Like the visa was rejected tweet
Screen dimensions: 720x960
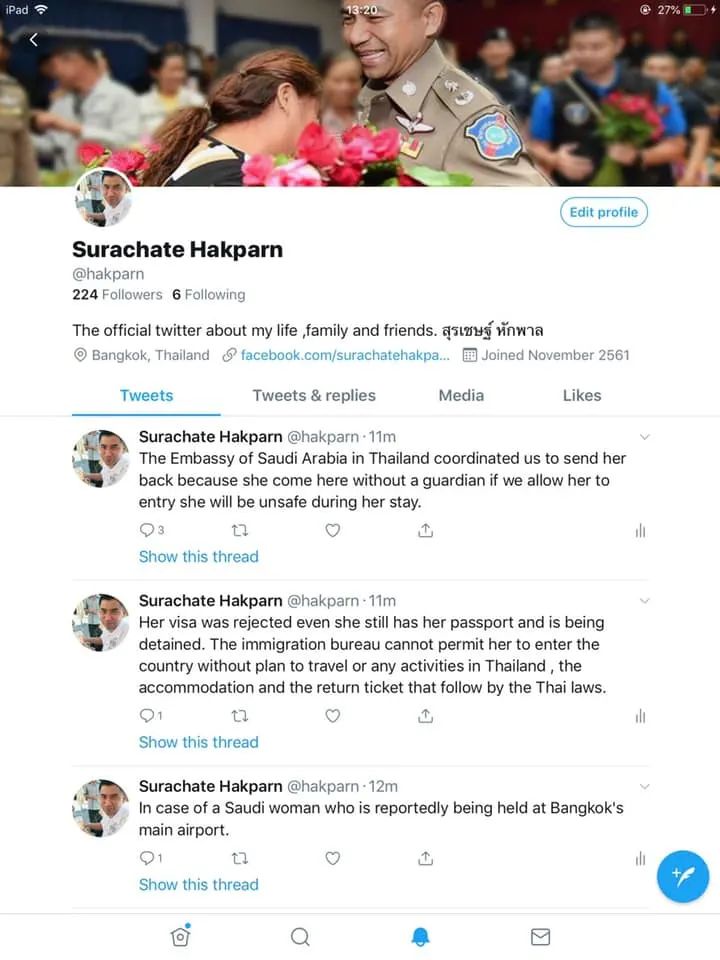point(332,716)
